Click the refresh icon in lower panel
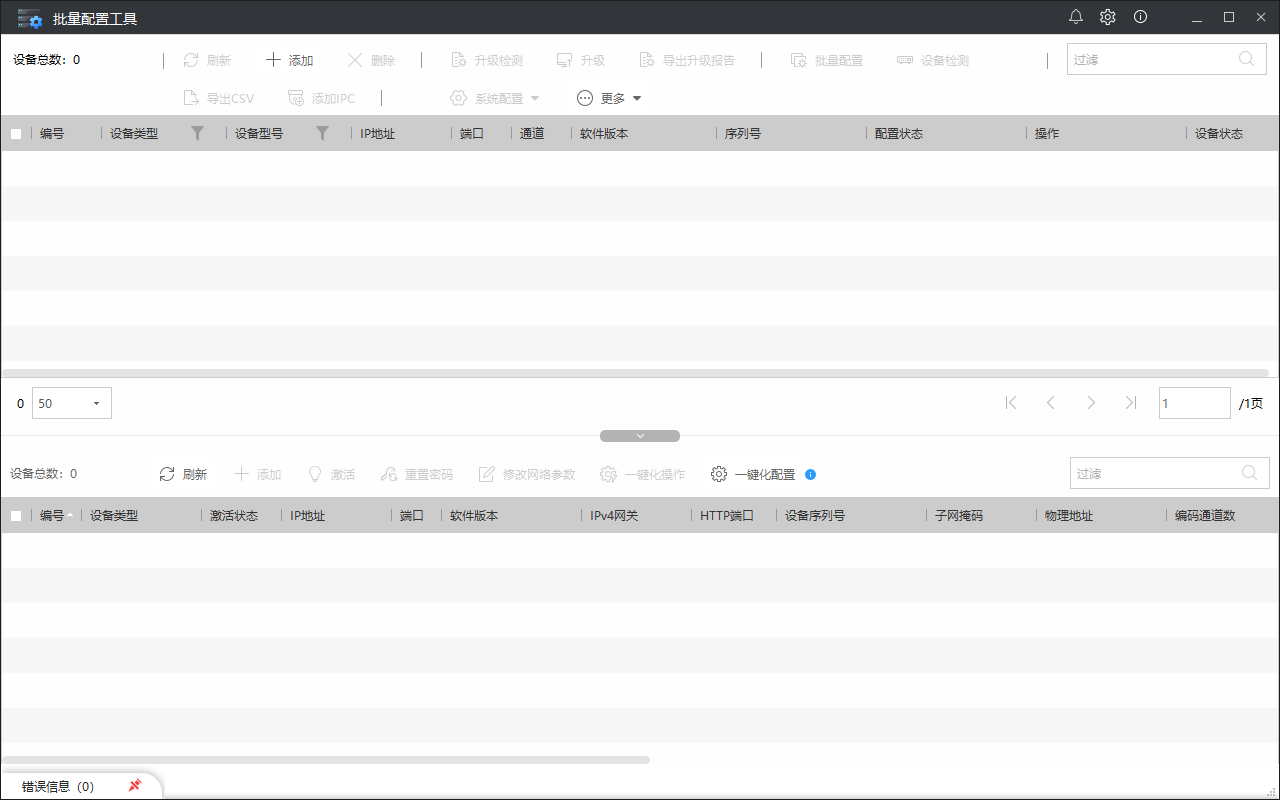Image resolution: width=1280 pixels, height=800 pixels. pos(167,474)
